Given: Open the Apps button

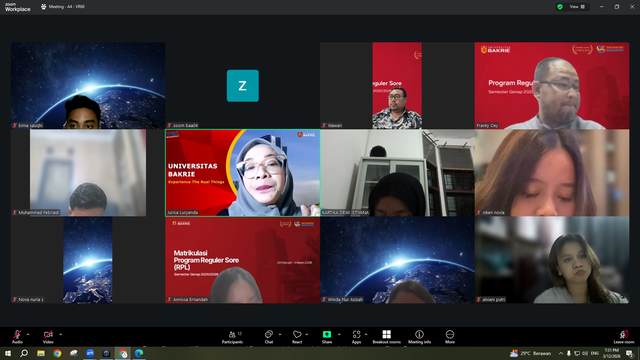Looking at the screenshot, I should point(356,337).
